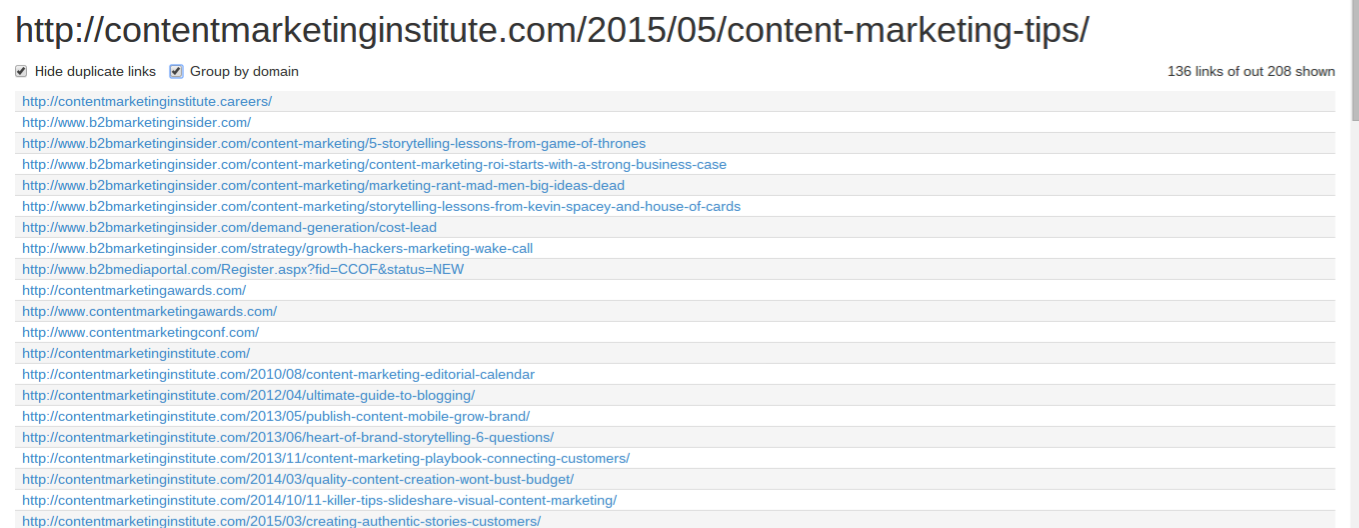
Task: Open the 2014/10 11-killer-tips-slideshare-visual-content-marketing link
Action: 319,500
